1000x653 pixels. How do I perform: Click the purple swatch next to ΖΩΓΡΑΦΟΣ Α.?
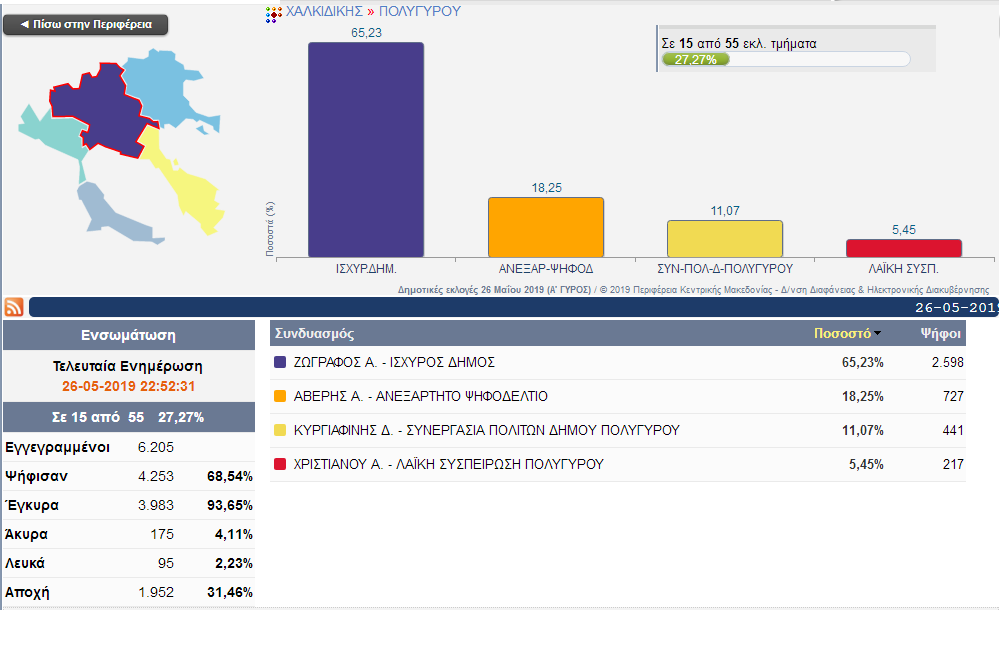click(280, 363)
